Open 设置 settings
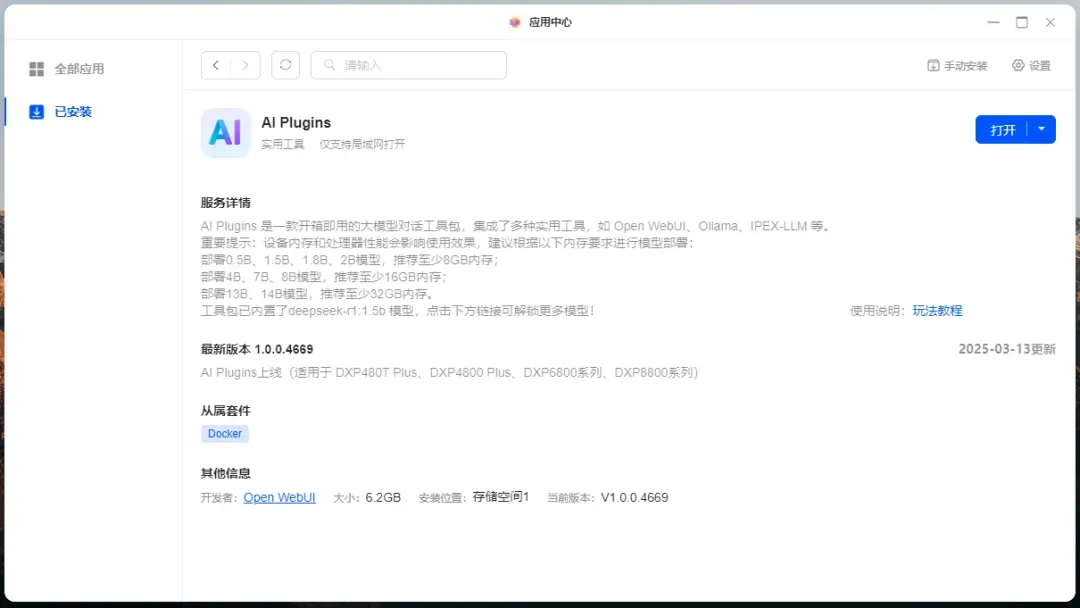This screenshot has width=1080, height=608. pyautogui.click(x=1031, y=65)
